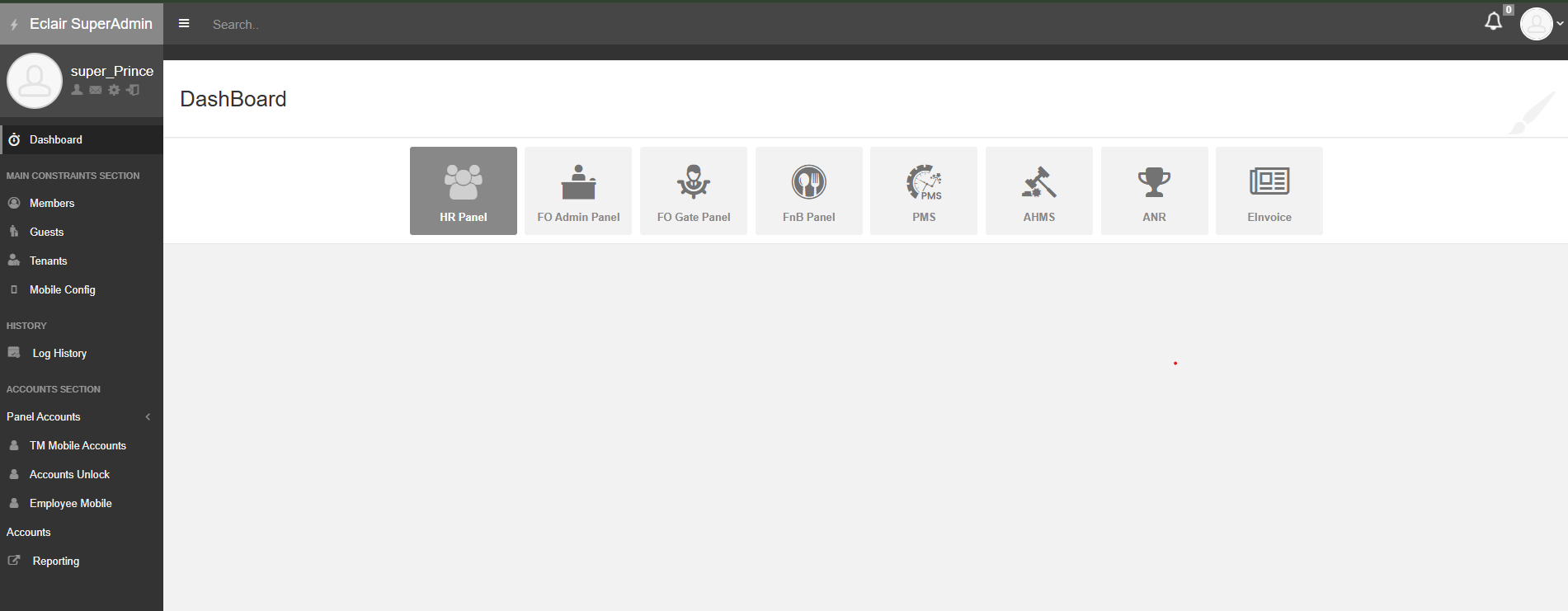Open the FO Gate Panel tile
The height and width of the screenshot is (611, 1568).
point(694,190)
